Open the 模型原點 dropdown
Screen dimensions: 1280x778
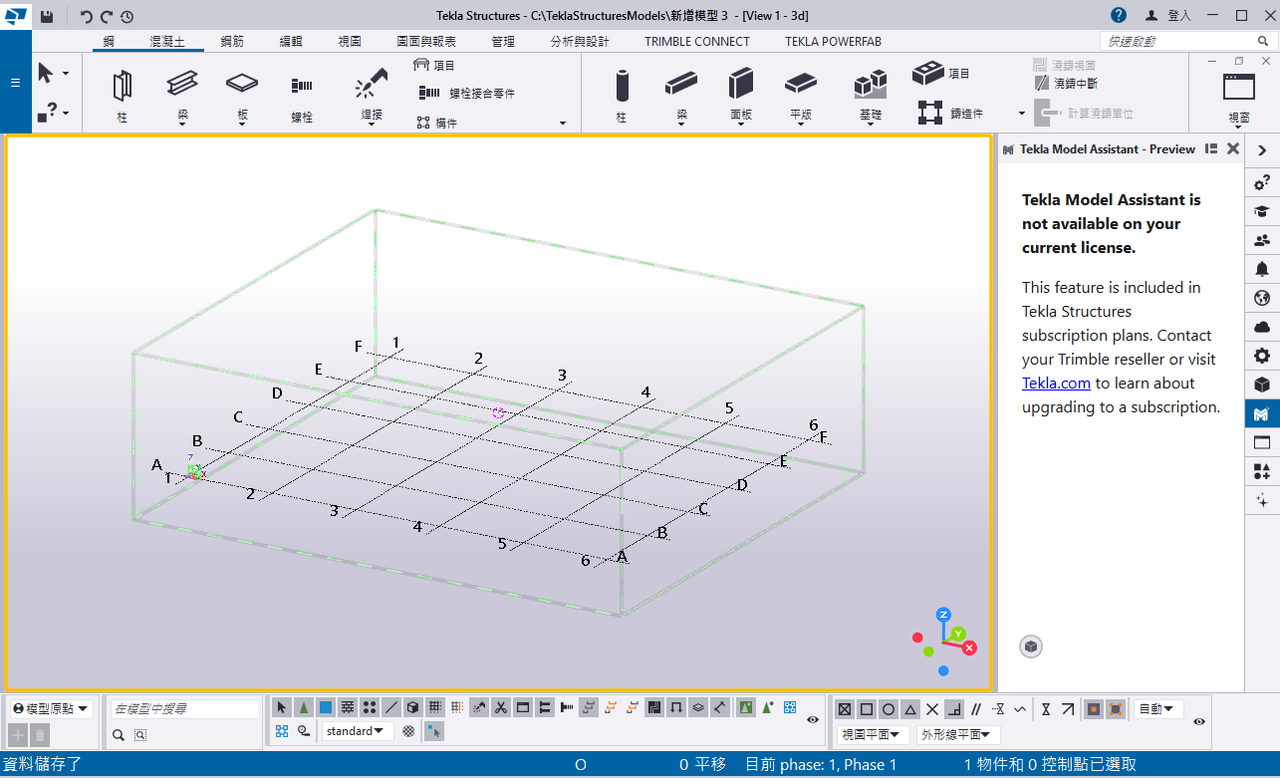pos(51,708)
